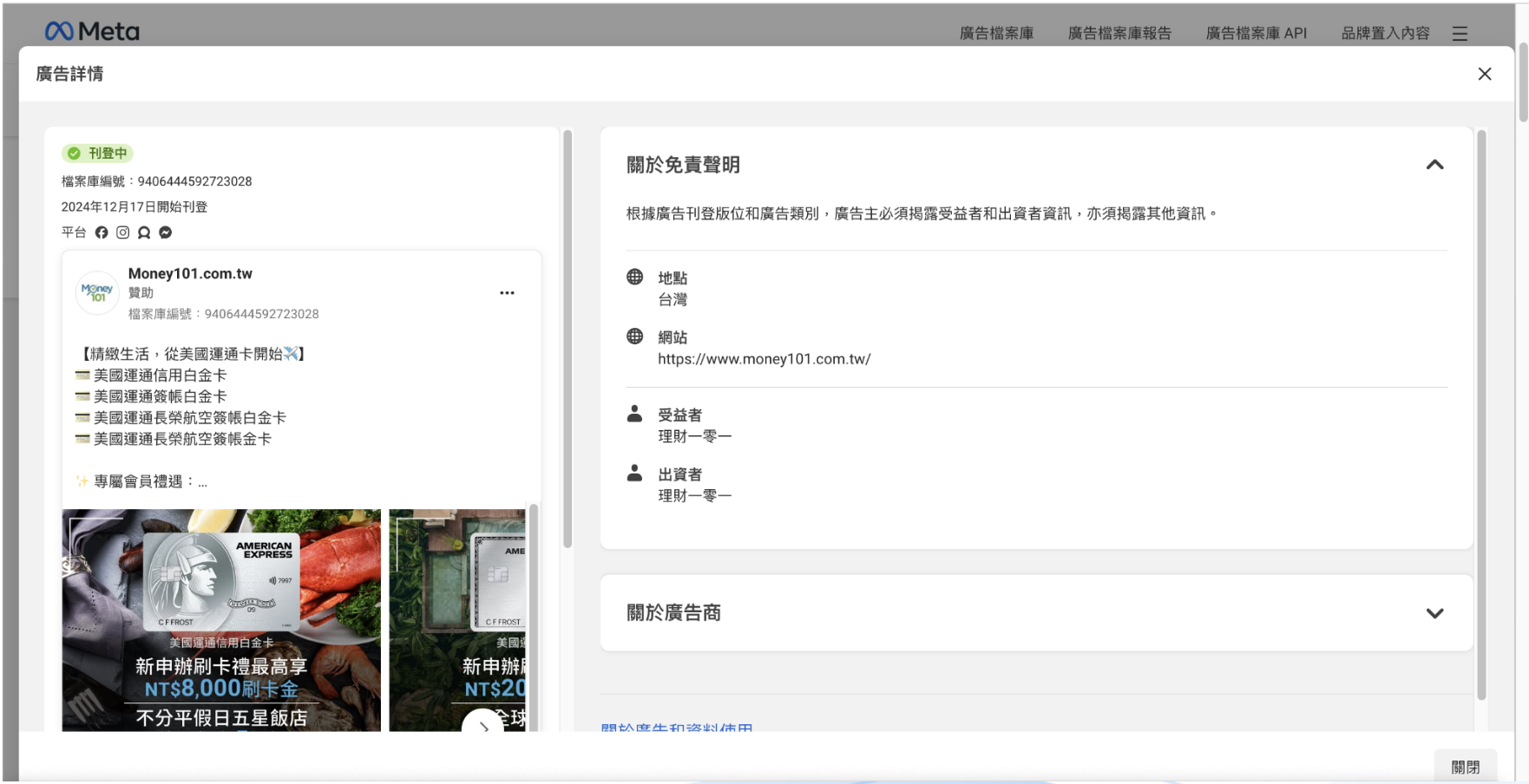Image resolution: width=1529 pixels, height=784 pixels.
Task: Click the Instagram platform icon
Action: point(122,232)
